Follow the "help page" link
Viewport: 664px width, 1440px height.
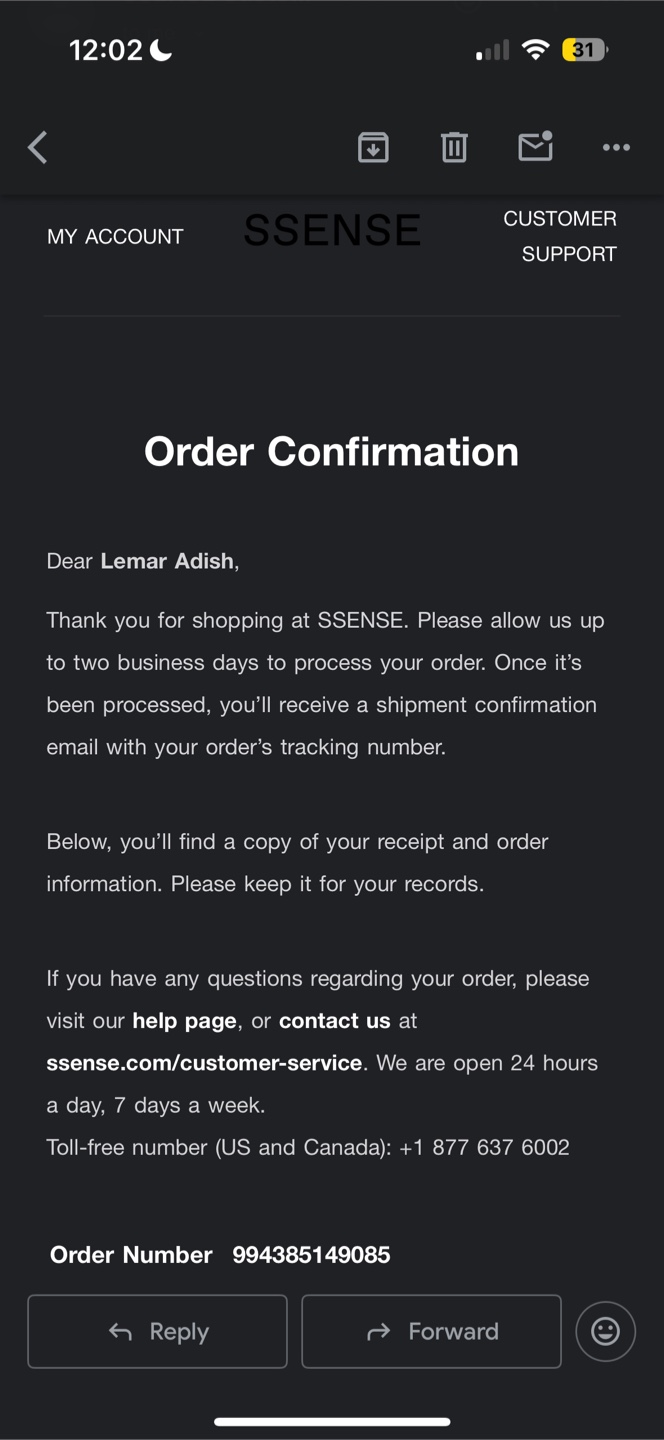185,1021
